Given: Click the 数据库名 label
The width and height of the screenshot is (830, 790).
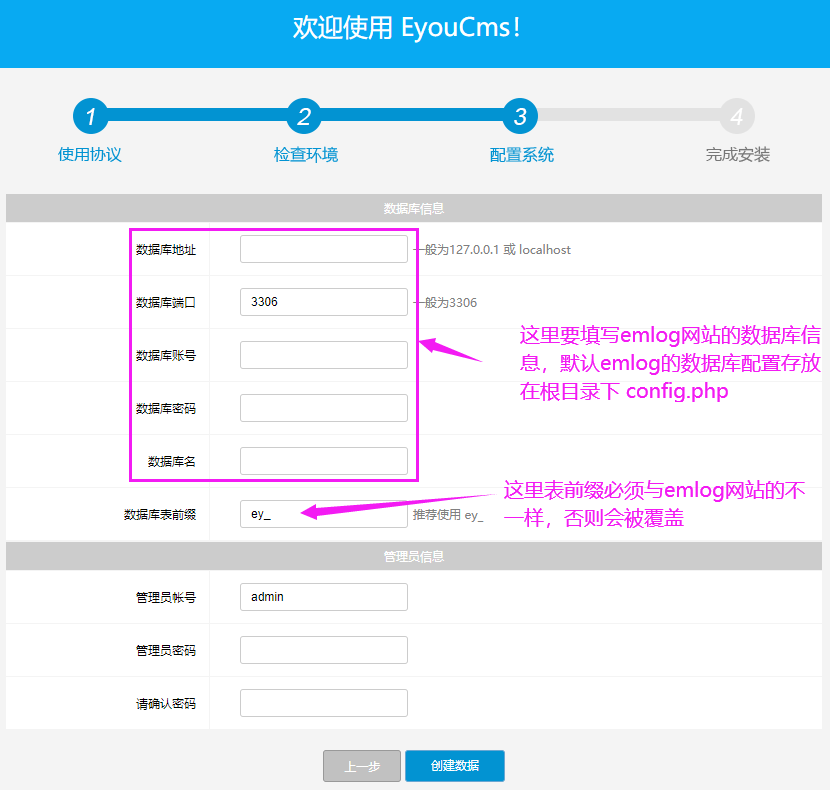Looking at the screenshot, I should 172,461.
